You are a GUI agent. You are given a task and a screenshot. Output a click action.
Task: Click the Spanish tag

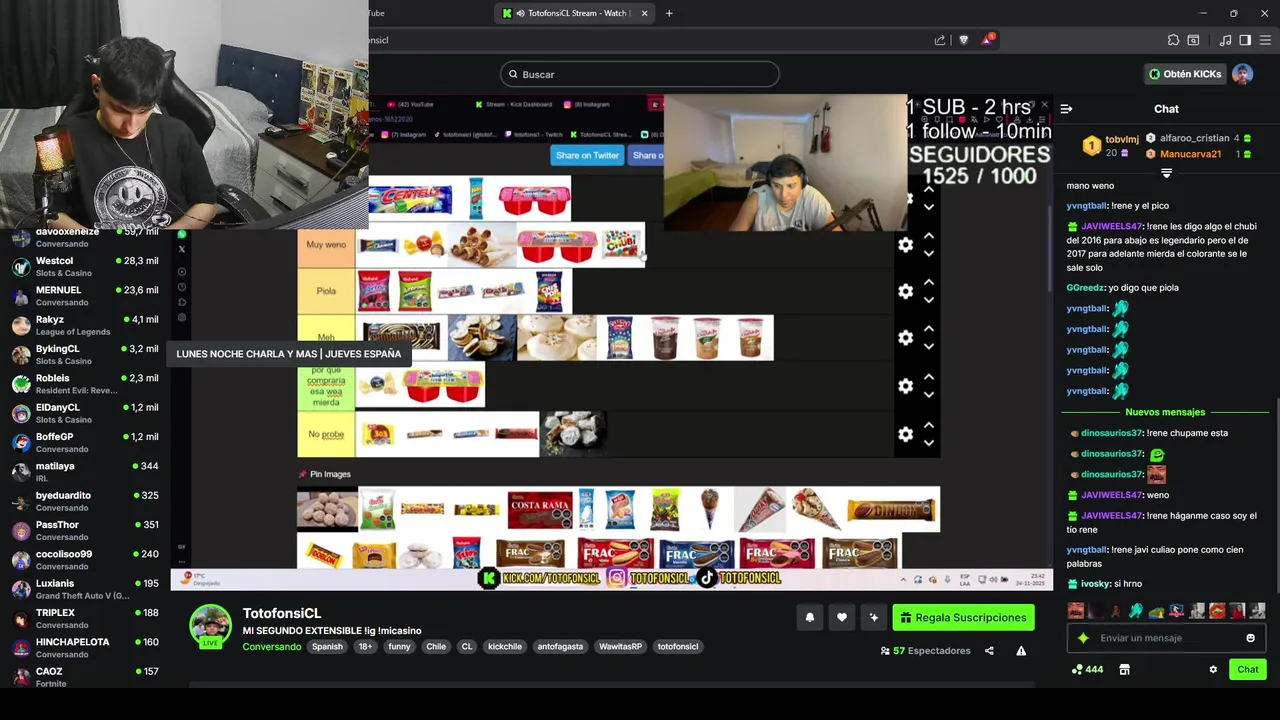pyautogui.click(x=327, y=647)
